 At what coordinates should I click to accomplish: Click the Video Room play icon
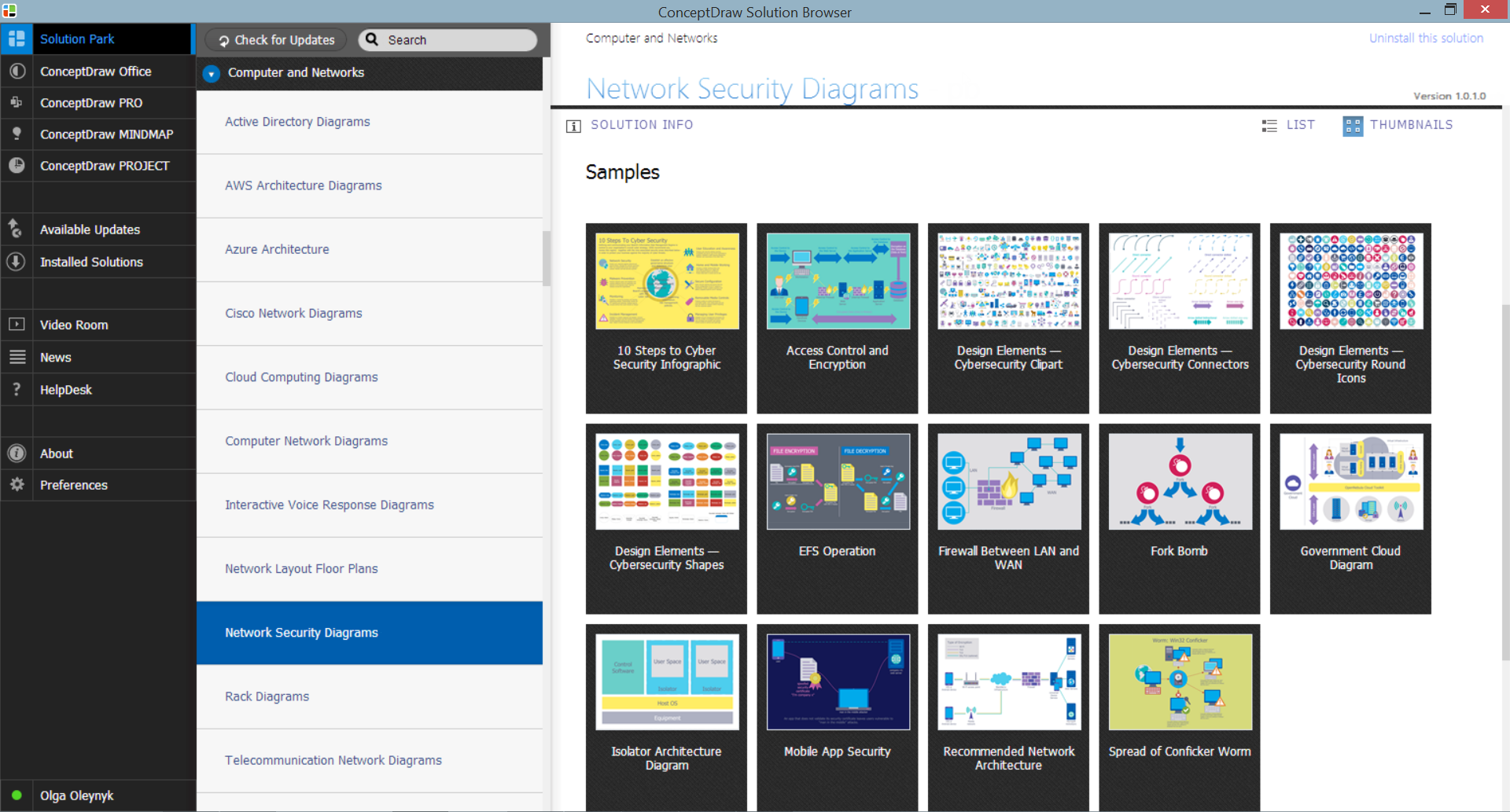[x=17, y=324]
